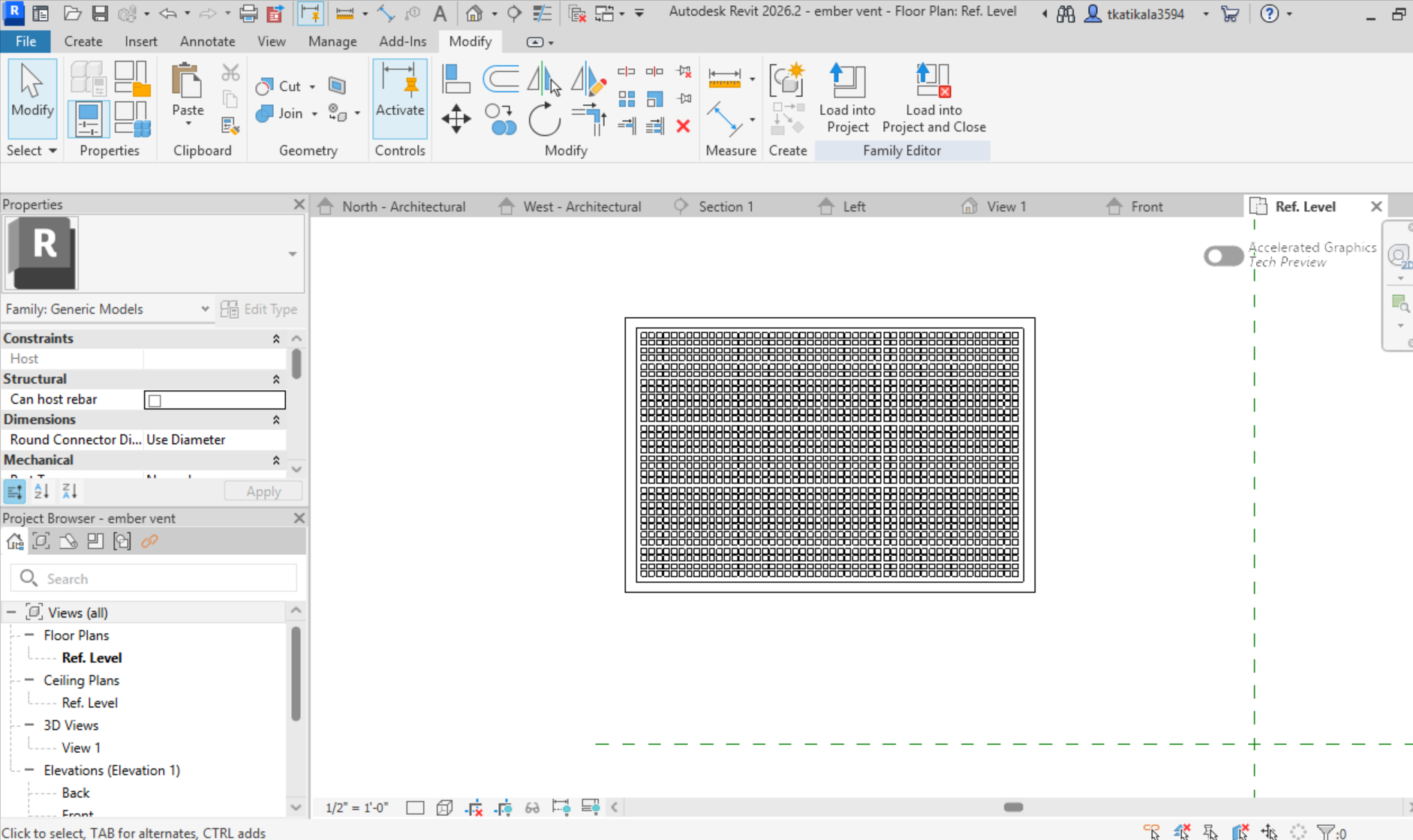
Task: Click the view scale 1/2" = 1'-0"
Action: (x=357, y=808)
